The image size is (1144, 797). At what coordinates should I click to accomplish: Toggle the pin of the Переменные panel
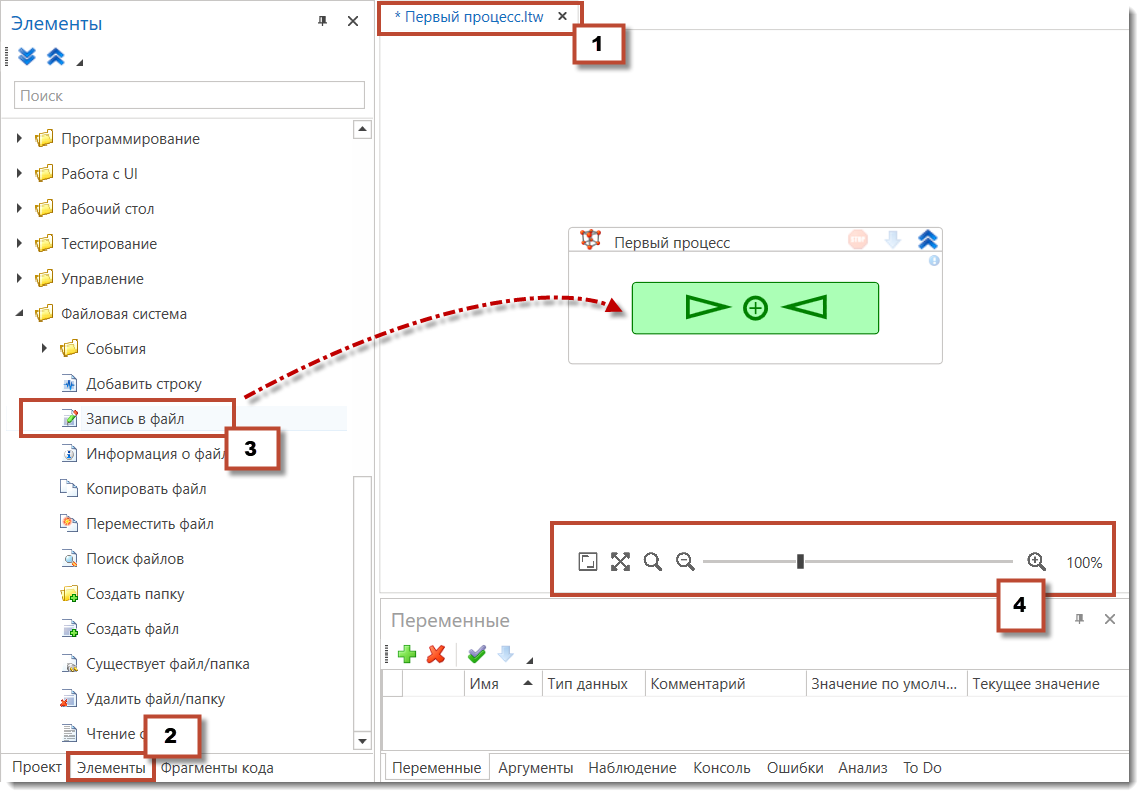click(1079, 619)
